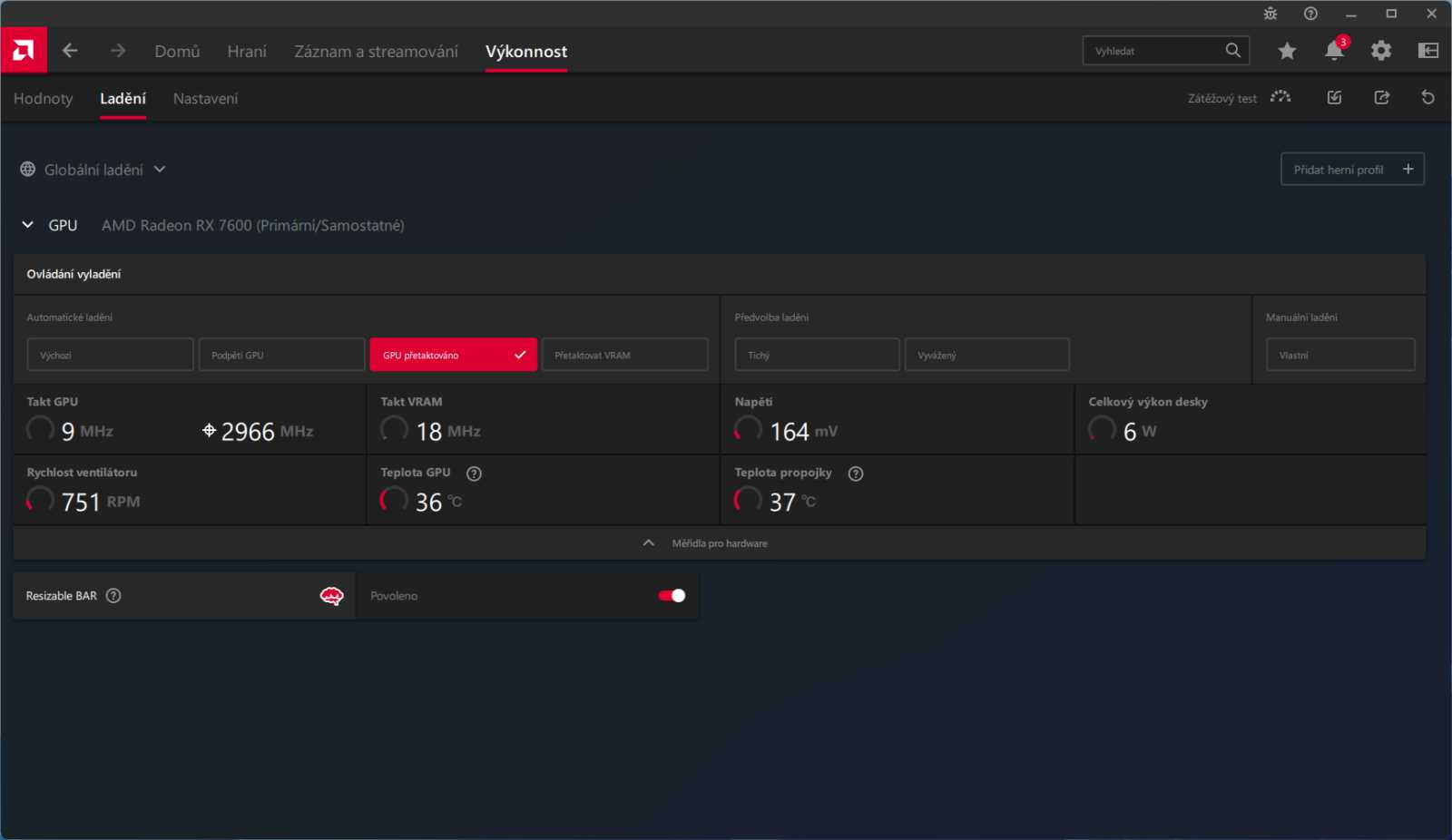The image size is (1452, 840).
Task: Click the Zátěžový test label
Action: (1222, 99)
